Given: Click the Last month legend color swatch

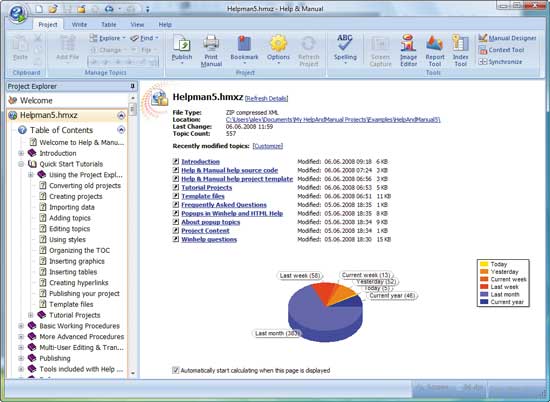Looking at the screenshot, I should click(484, 294).
